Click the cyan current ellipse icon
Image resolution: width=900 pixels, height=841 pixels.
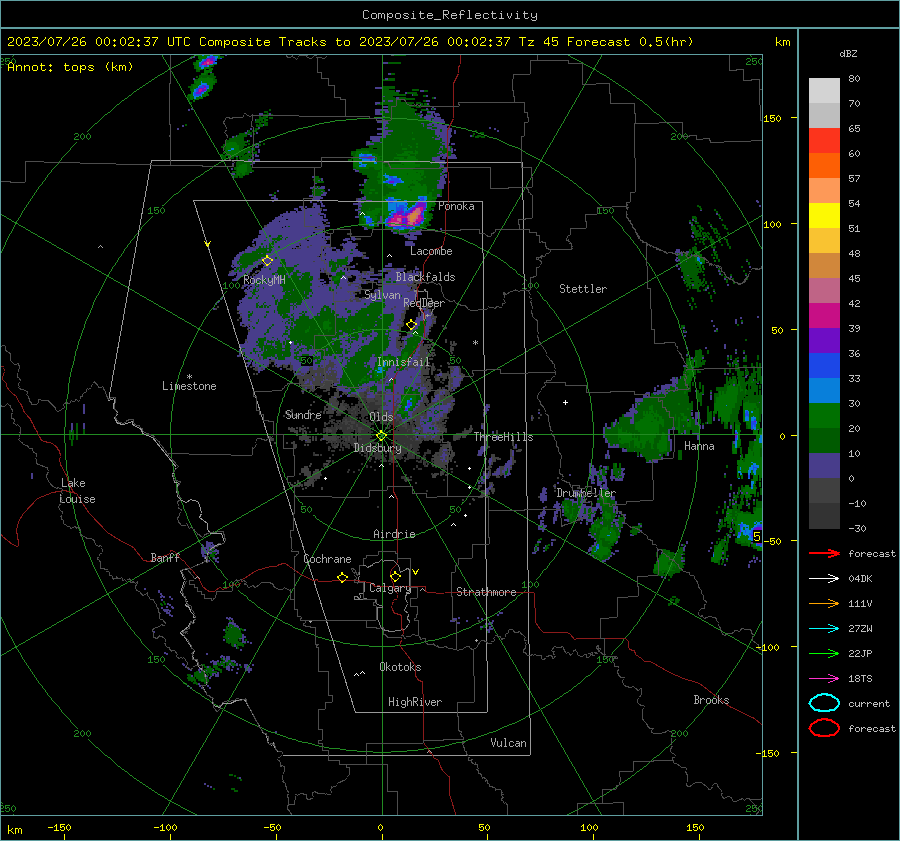point(824,703)
